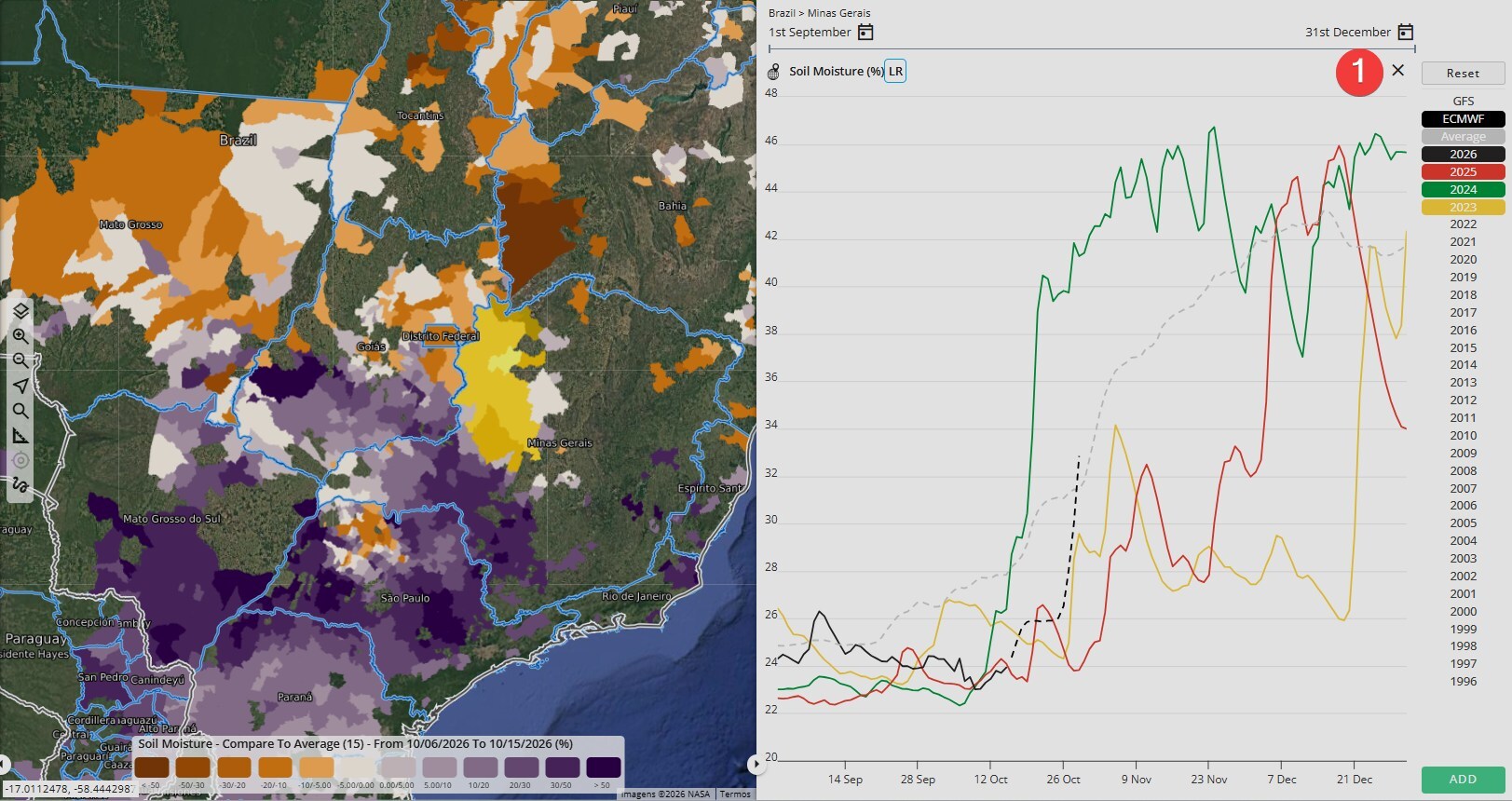Close the Soil Moisture chart
The width and height of the screenshot is (1512, 801).
pyautogui.click(x=1397, y=70)
